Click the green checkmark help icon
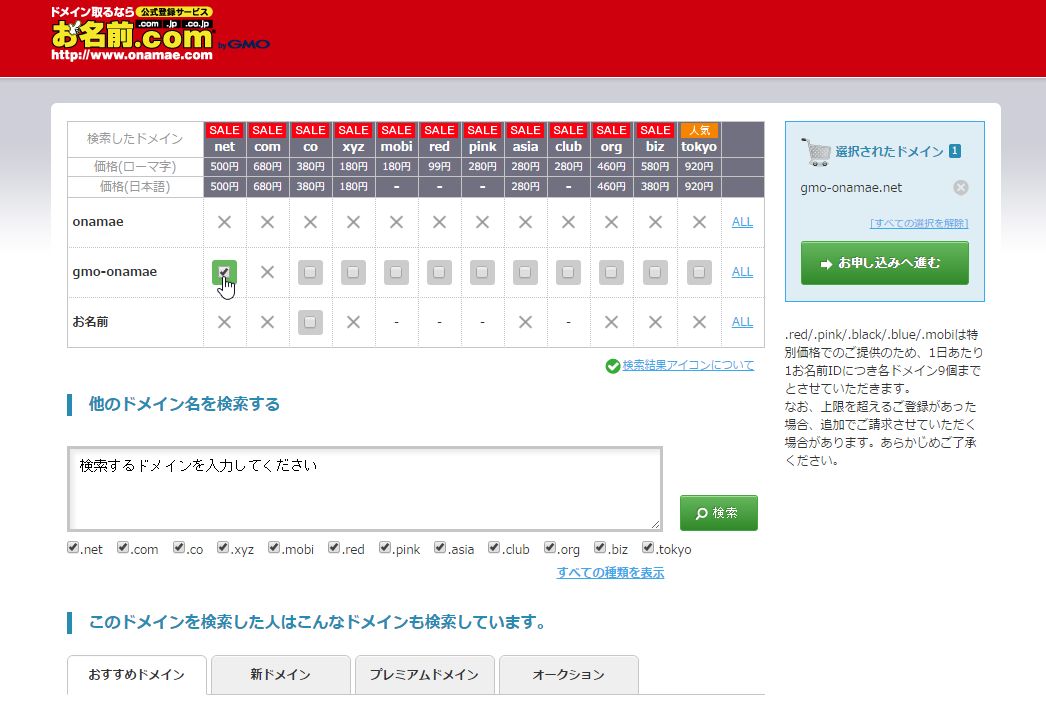Viewport: 1046px width, 703px height. pos(612,366)
